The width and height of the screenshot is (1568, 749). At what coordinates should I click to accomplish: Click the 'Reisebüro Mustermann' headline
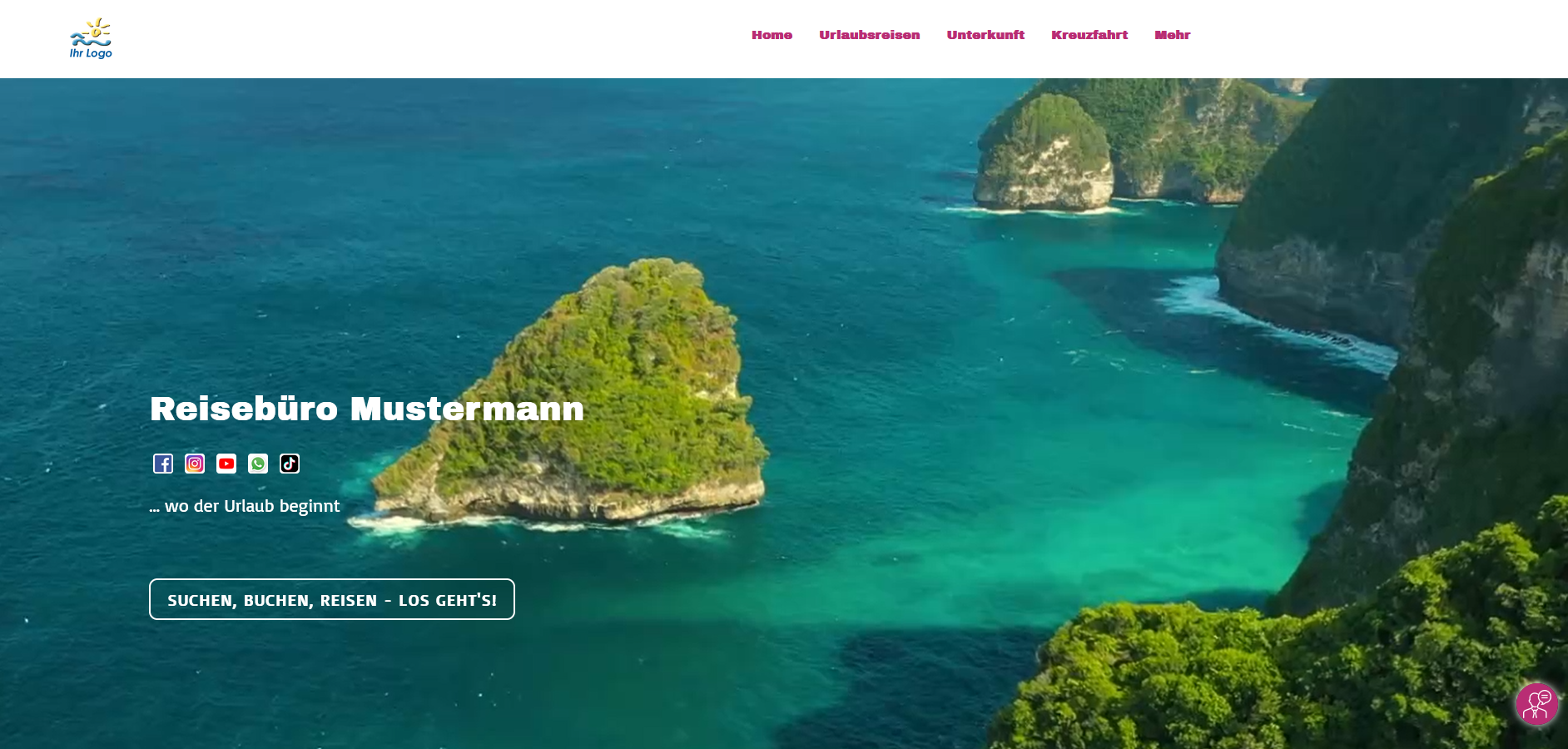tap(367, 409)
